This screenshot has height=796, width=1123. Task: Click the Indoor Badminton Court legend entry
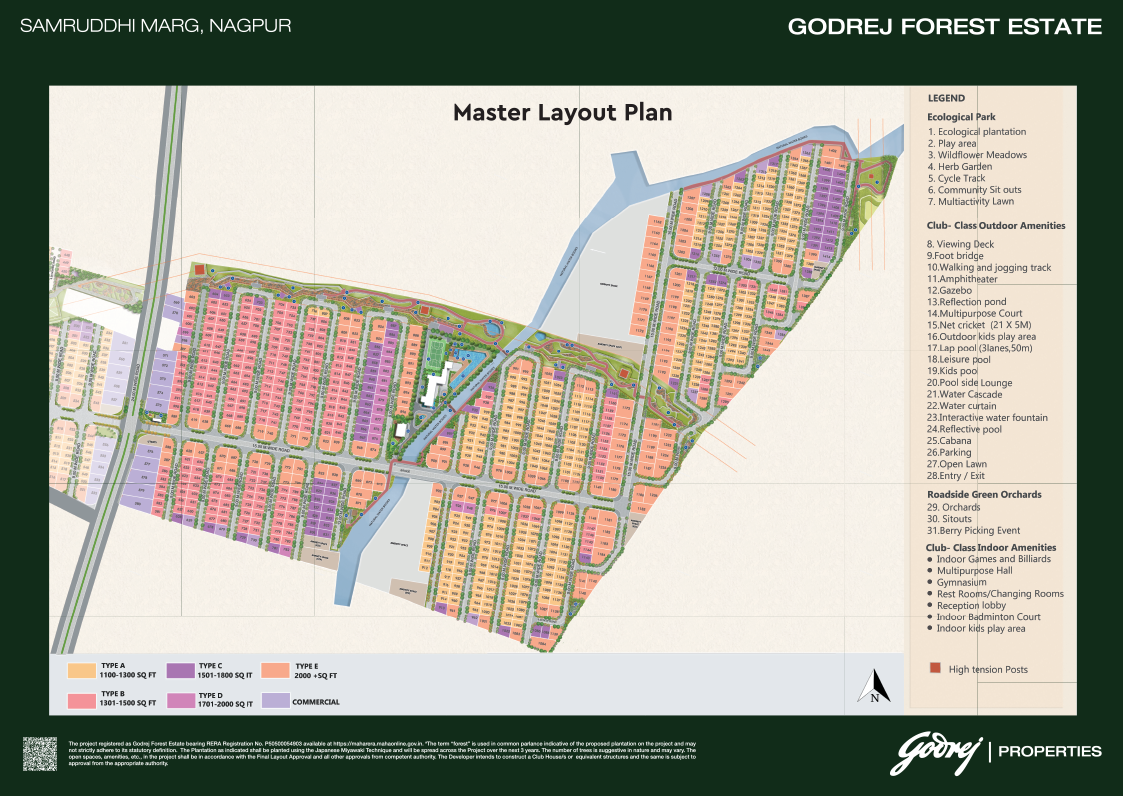(x=988, y=617)
